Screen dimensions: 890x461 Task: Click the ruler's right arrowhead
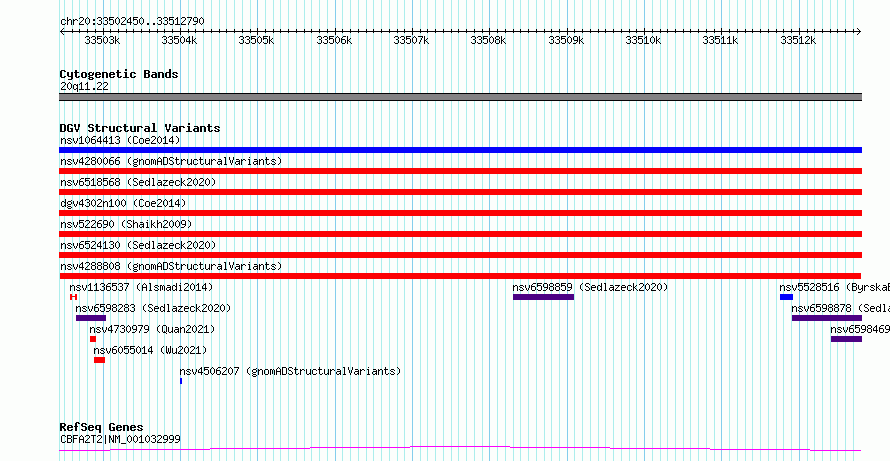(859, 32)
